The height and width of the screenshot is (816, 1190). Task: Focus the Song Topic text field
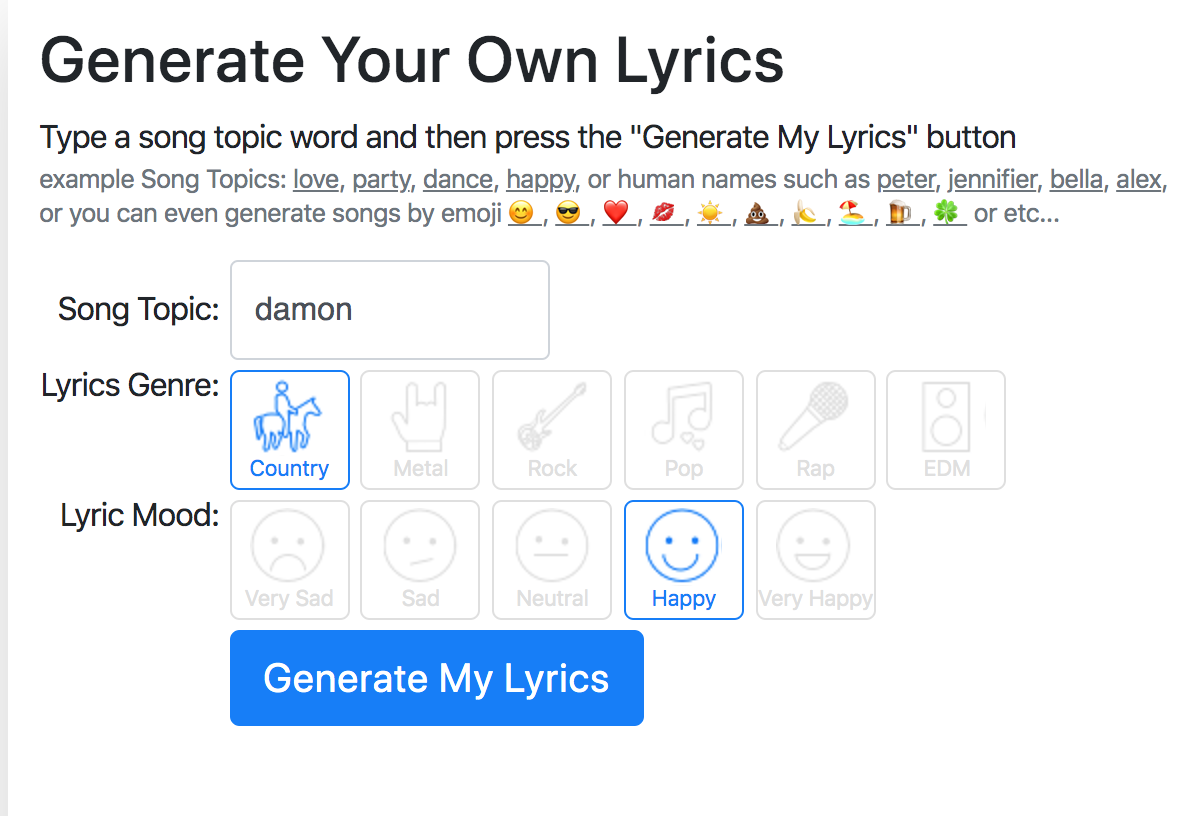tap(390, 310)
